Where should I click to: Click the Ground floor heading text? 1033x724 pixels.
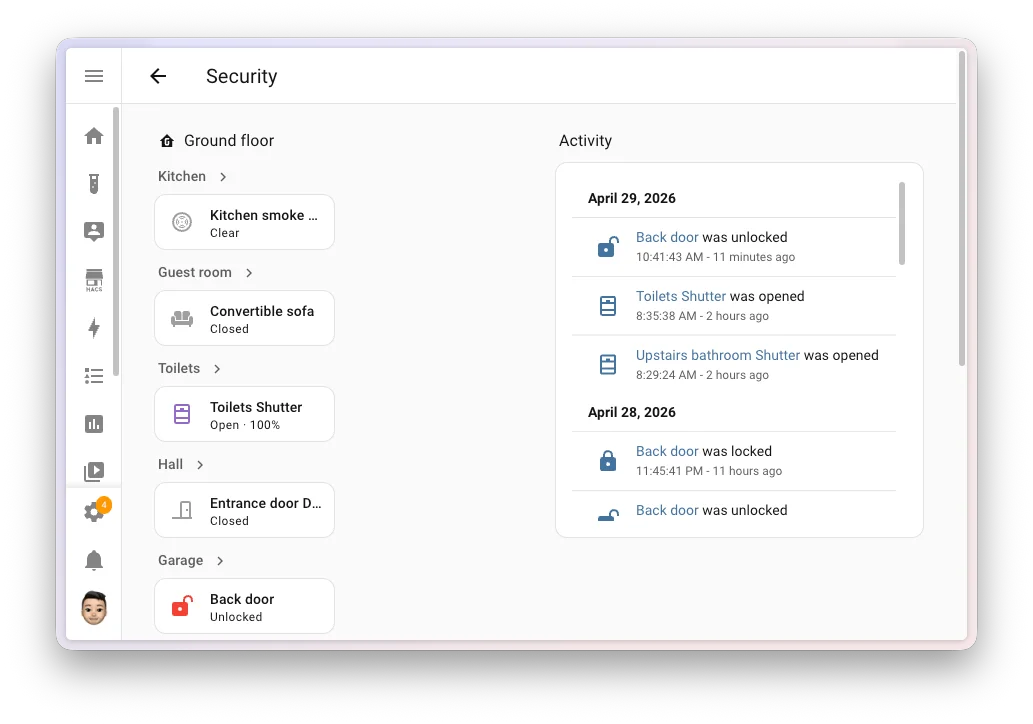pos(229,141)
